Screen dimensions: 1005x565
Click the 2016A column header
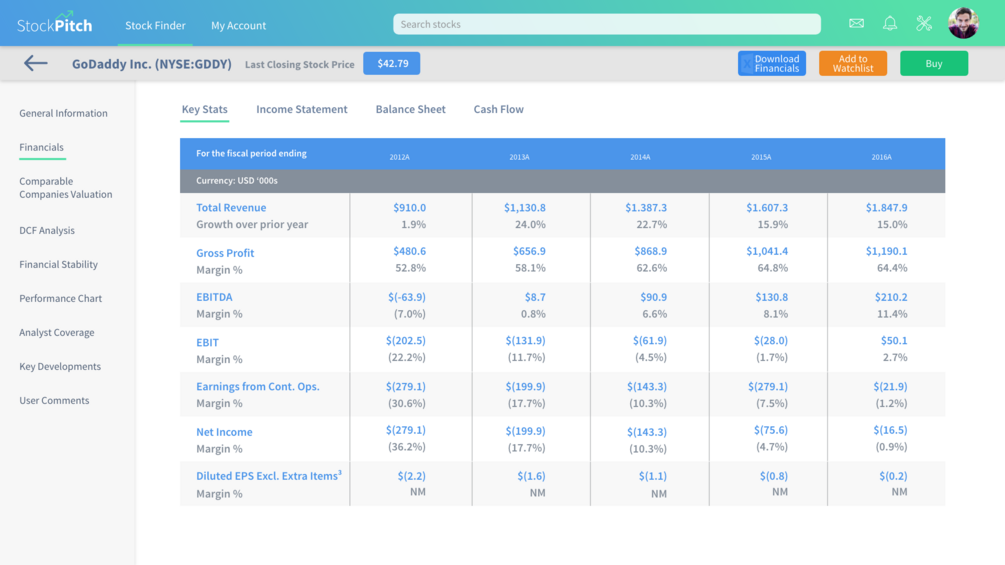tap(881, 157)
